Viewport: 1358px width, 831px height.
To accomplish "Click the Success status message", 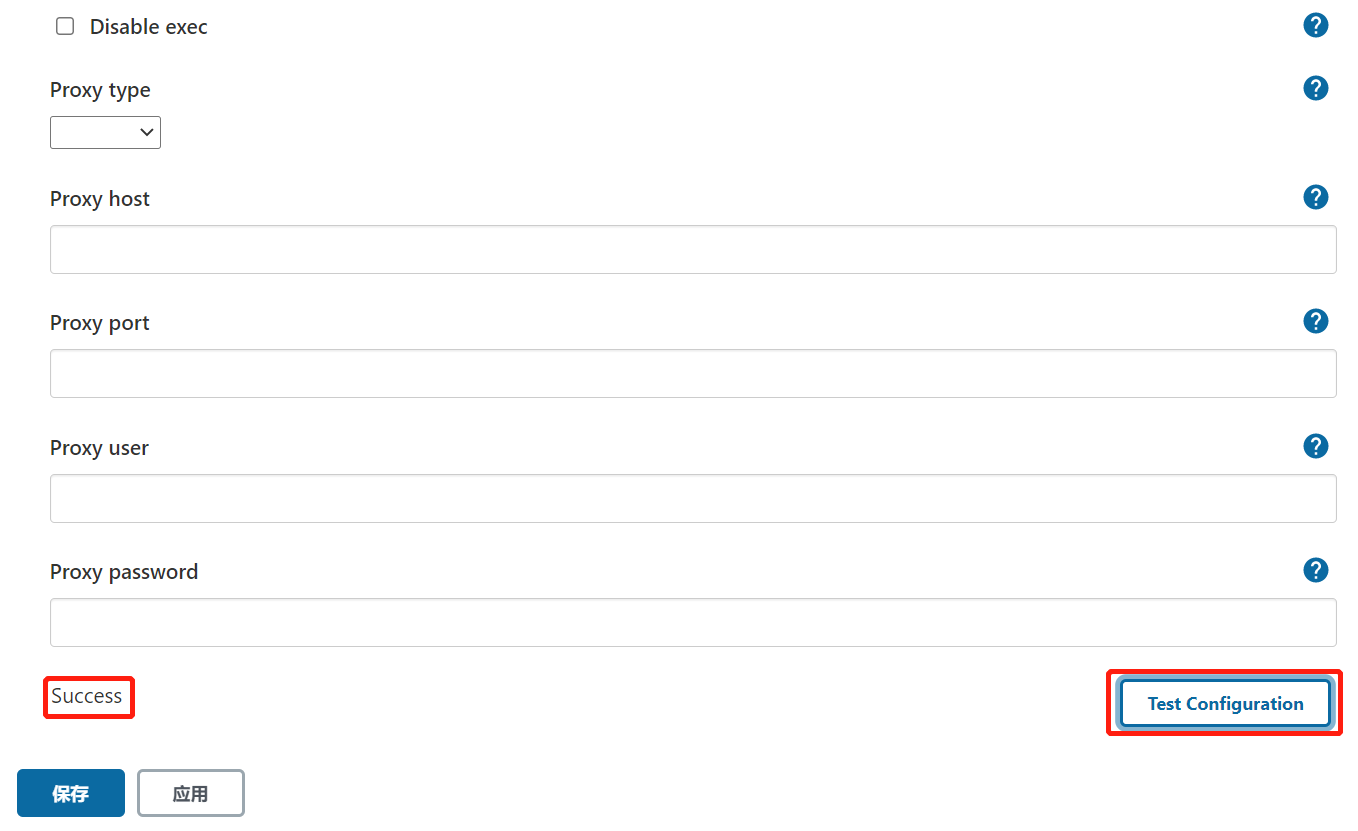I will tap(87, 696).
